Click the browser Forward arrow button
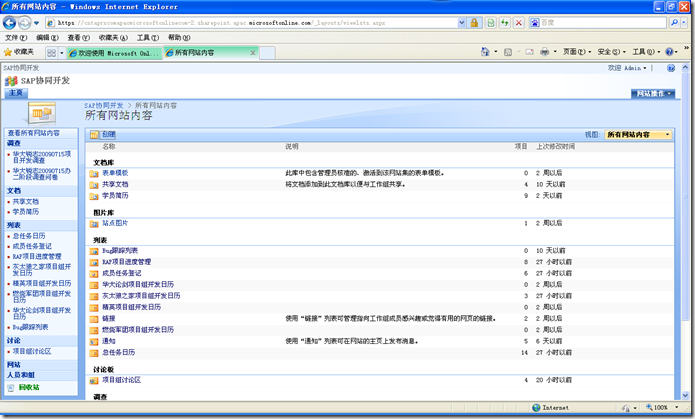The image size is (695, 419). [x=24, y=23]
